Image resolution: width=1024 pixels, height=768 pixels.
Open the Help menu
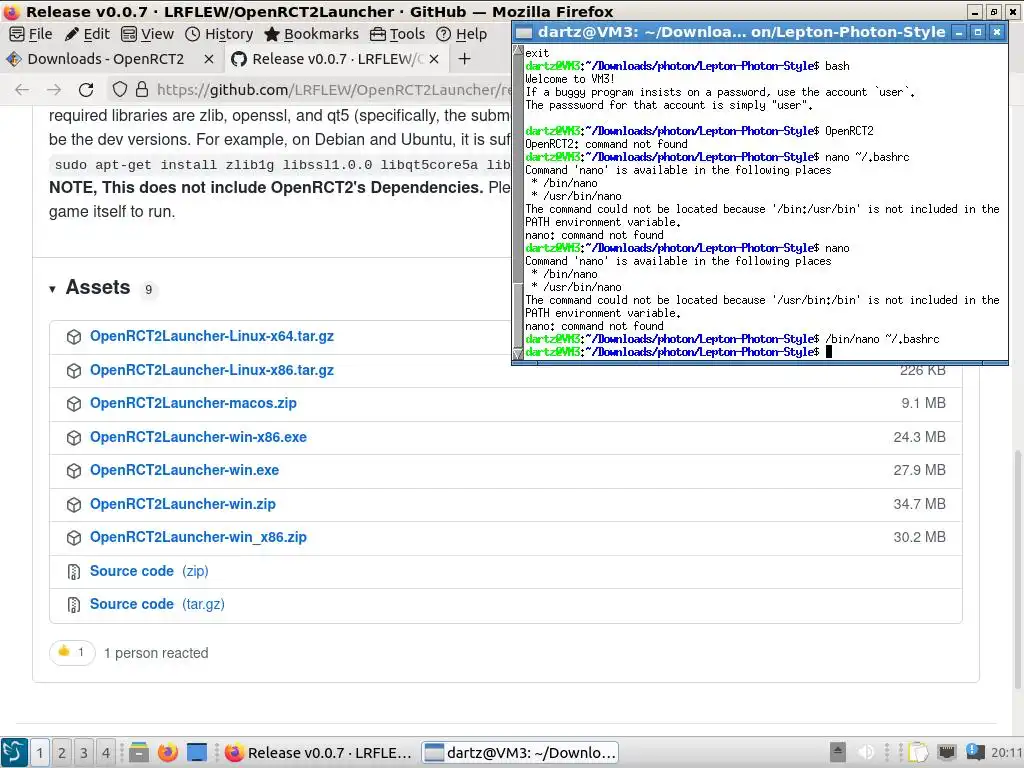[x=462, y=34]
